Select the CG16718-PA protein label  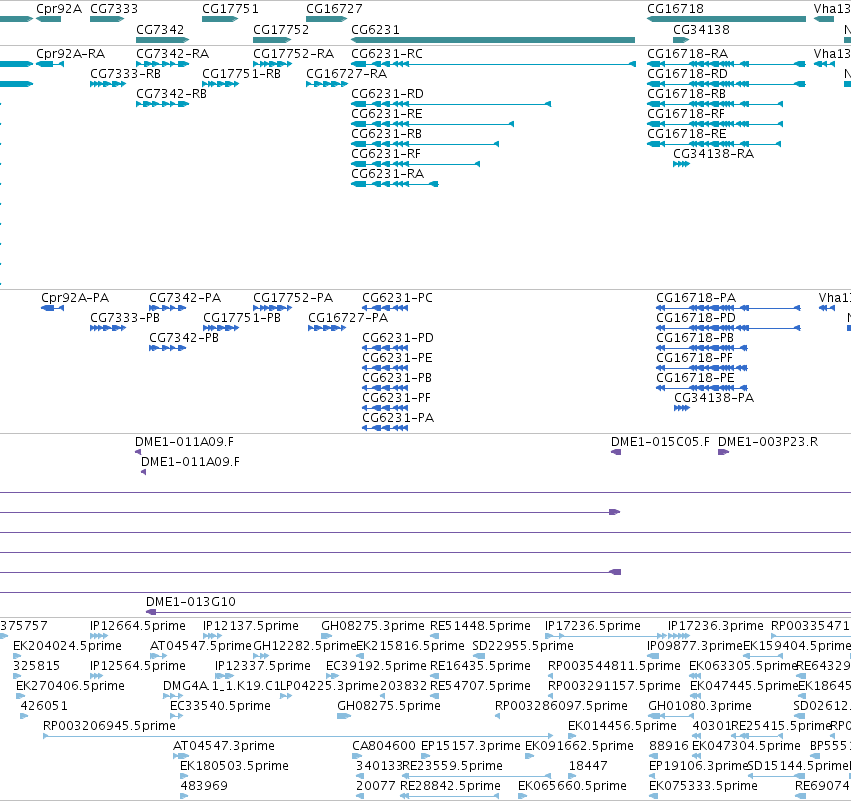696,298
